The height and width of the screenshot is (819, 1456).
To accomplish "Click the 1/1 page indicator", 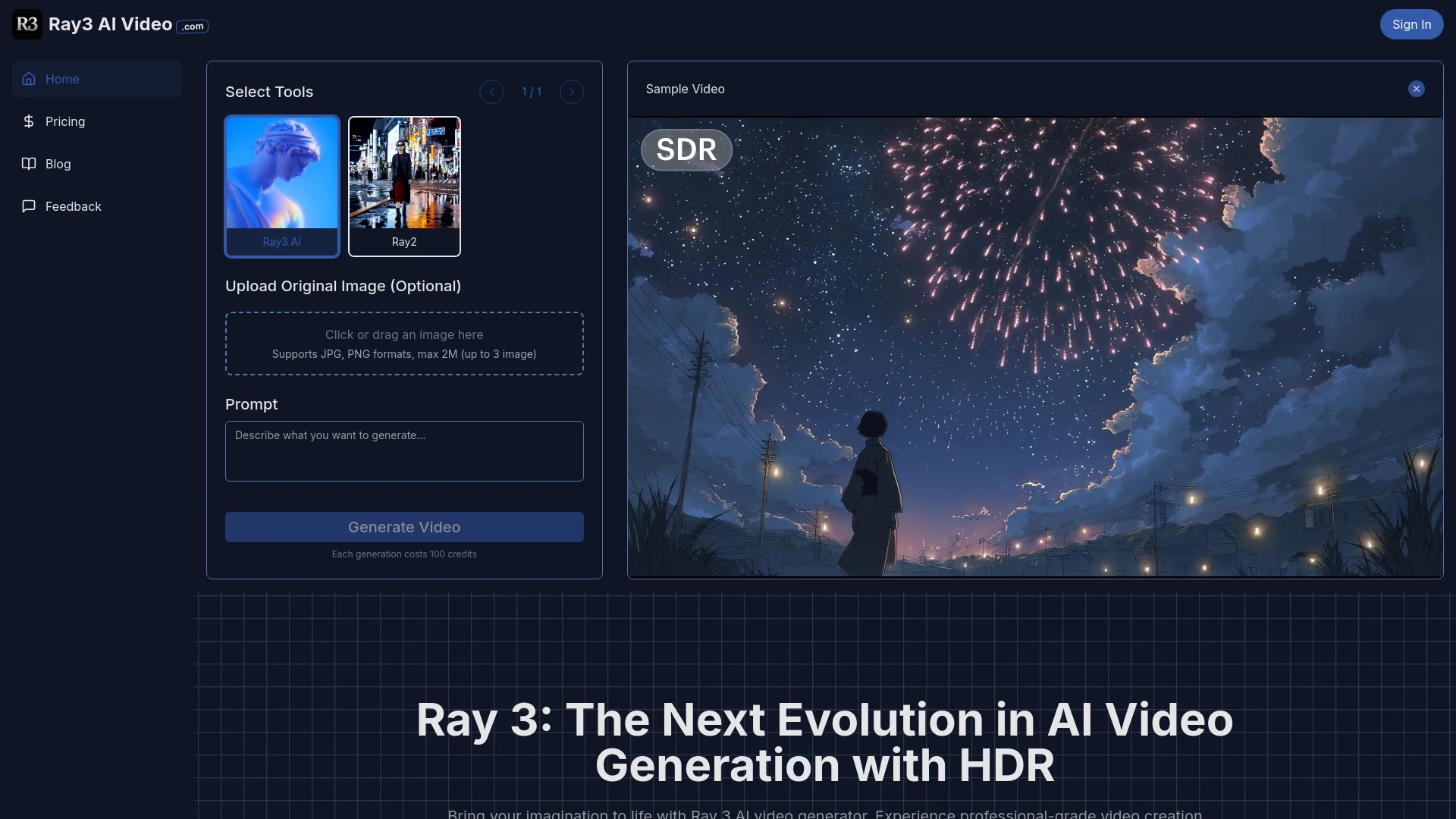I will (532, 92).
